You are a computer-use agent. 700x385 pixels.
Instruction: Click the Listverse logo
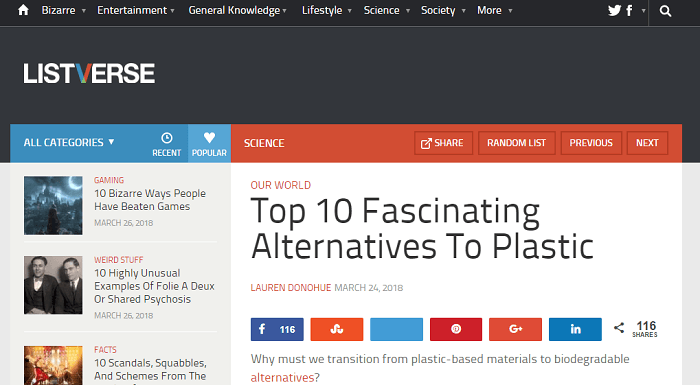coord(89,73)
